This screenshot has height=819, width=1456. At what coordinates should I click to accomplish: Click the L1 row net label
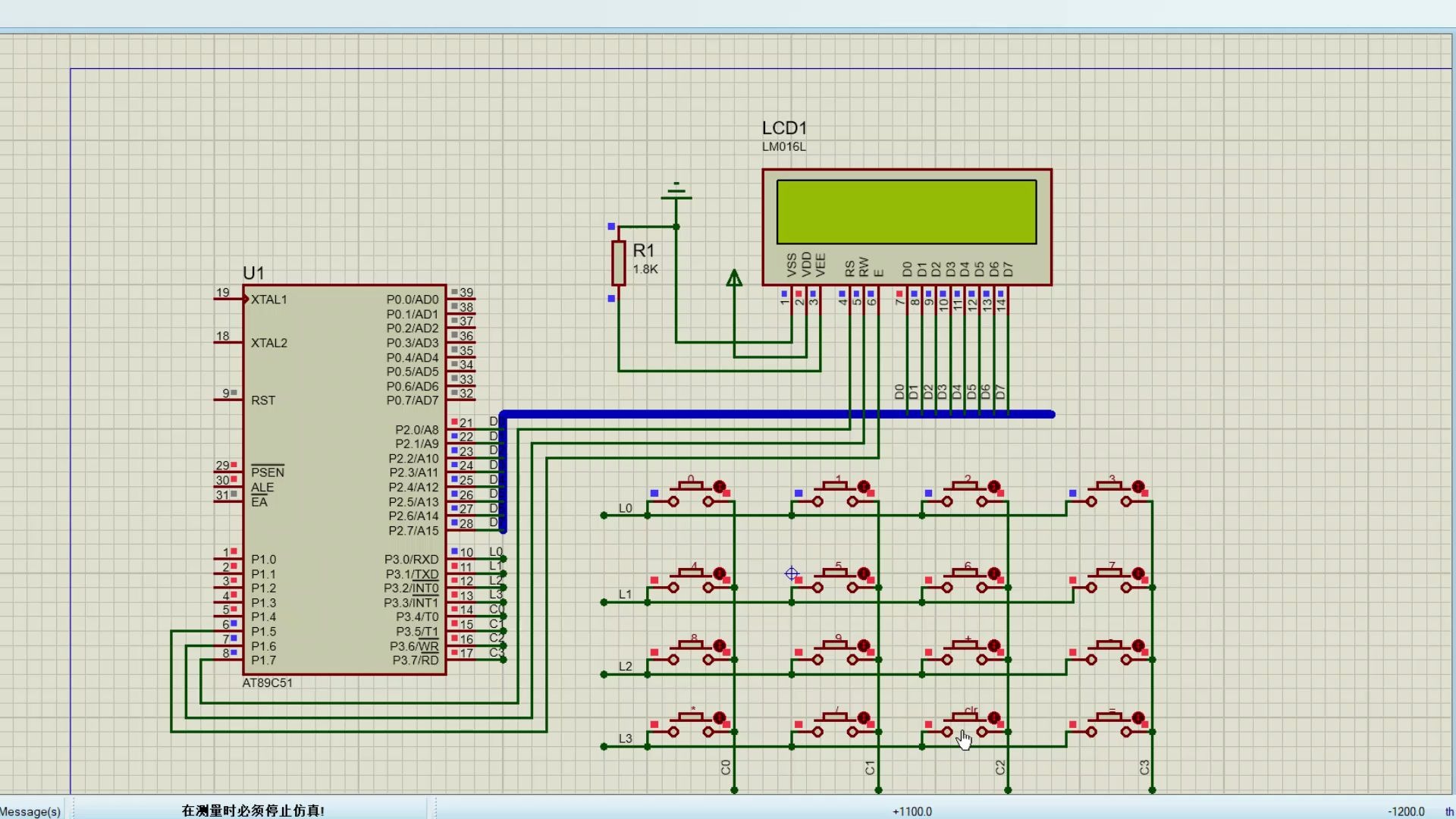[625, 595]
